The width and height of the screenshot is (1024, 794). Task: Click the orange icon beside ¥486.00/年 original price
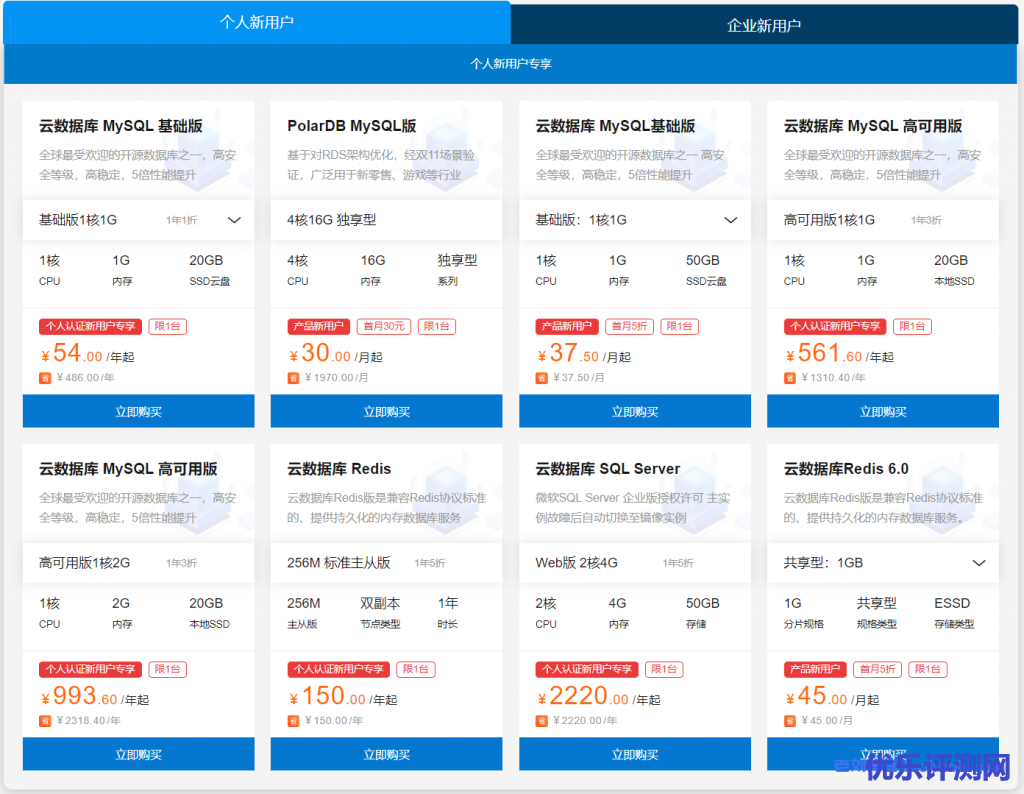click(x=44, y=378)
